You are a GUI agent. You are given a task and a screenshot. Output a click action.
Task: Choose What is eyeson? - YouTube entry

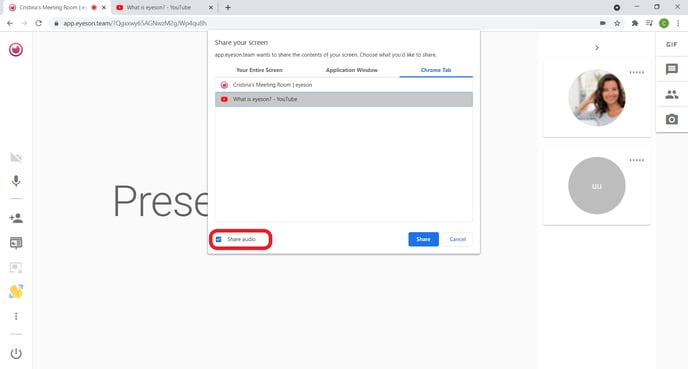click(344, 99)
